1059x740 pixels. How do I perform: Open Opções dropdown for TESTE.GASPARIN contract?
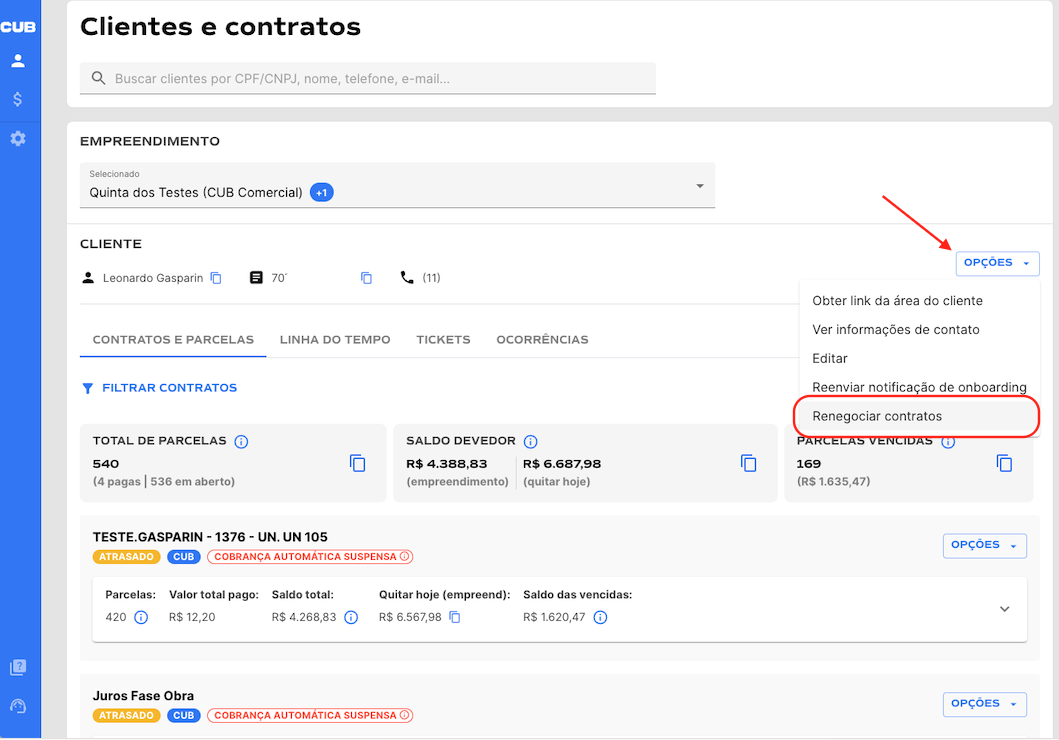click(x=984, y=545)
